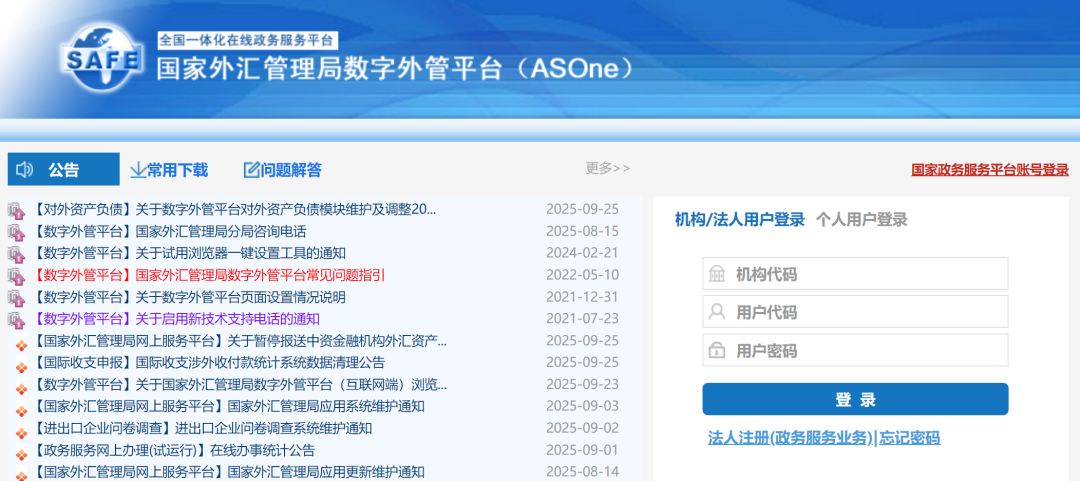Click pinned icon beside 分局咨询电话 notice

(x=16, y=232)
